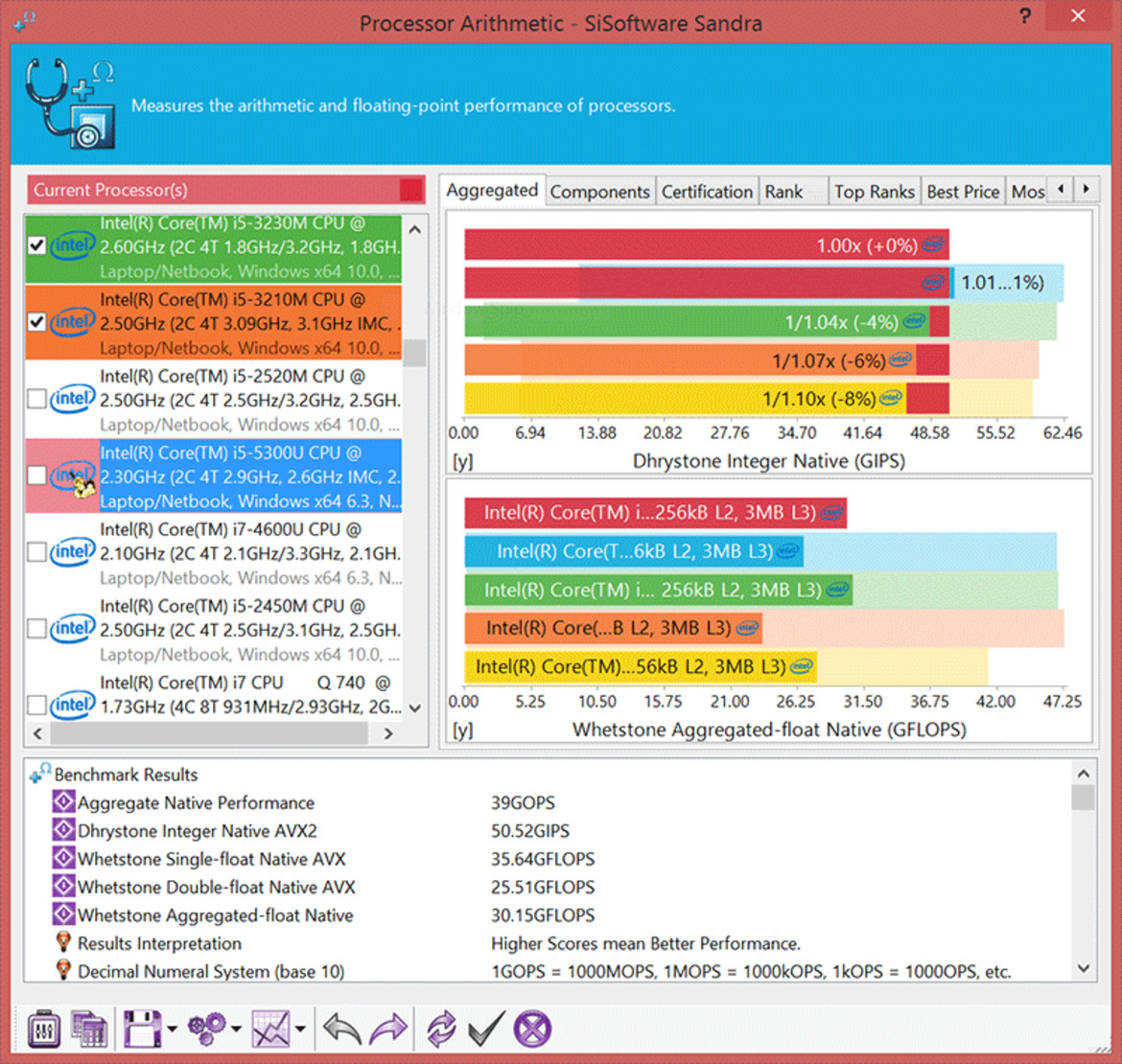Click Decimal Numeral System pin icon
Viewport: 1122px width, 1064px height.
(x=63, y=970)
